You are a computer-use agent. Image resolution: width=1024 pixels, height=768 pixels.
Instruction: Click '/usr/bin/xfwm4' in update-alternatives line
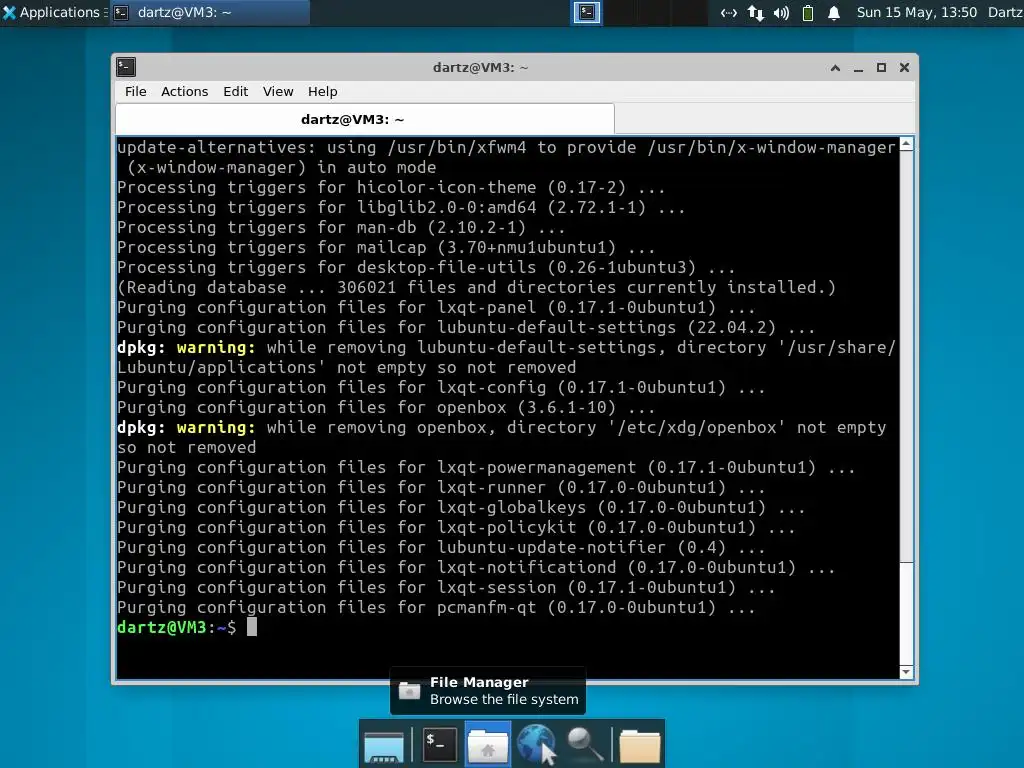pos(456,148)
